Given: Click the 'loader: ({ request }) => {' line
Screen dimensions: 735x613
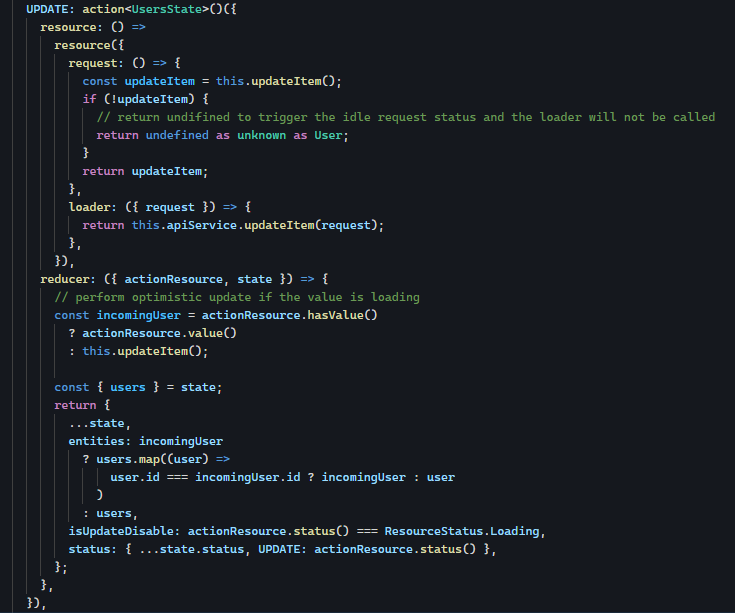Looking at the screenshot, I should (x=159, y=207).
